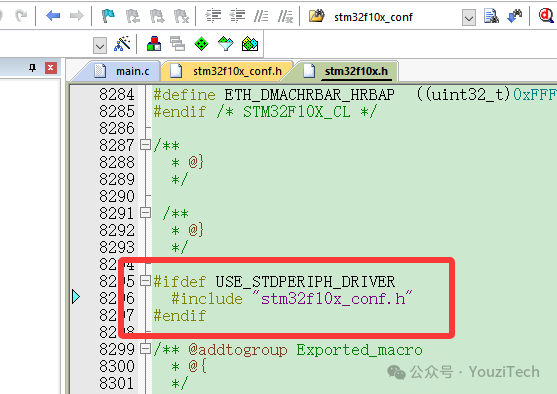
Task: Collapse the #ifdef block at line 8295
Action: tap(145, 281)
